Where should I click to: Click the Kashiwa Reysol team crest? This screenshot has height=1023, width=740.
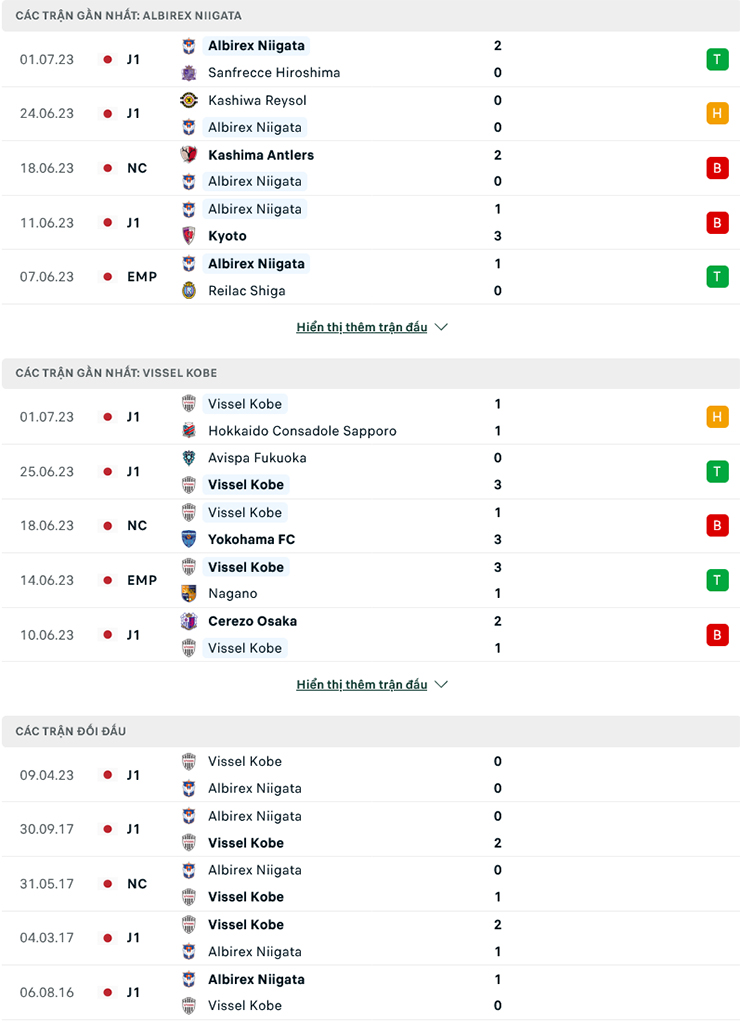[x=189, y=100]
